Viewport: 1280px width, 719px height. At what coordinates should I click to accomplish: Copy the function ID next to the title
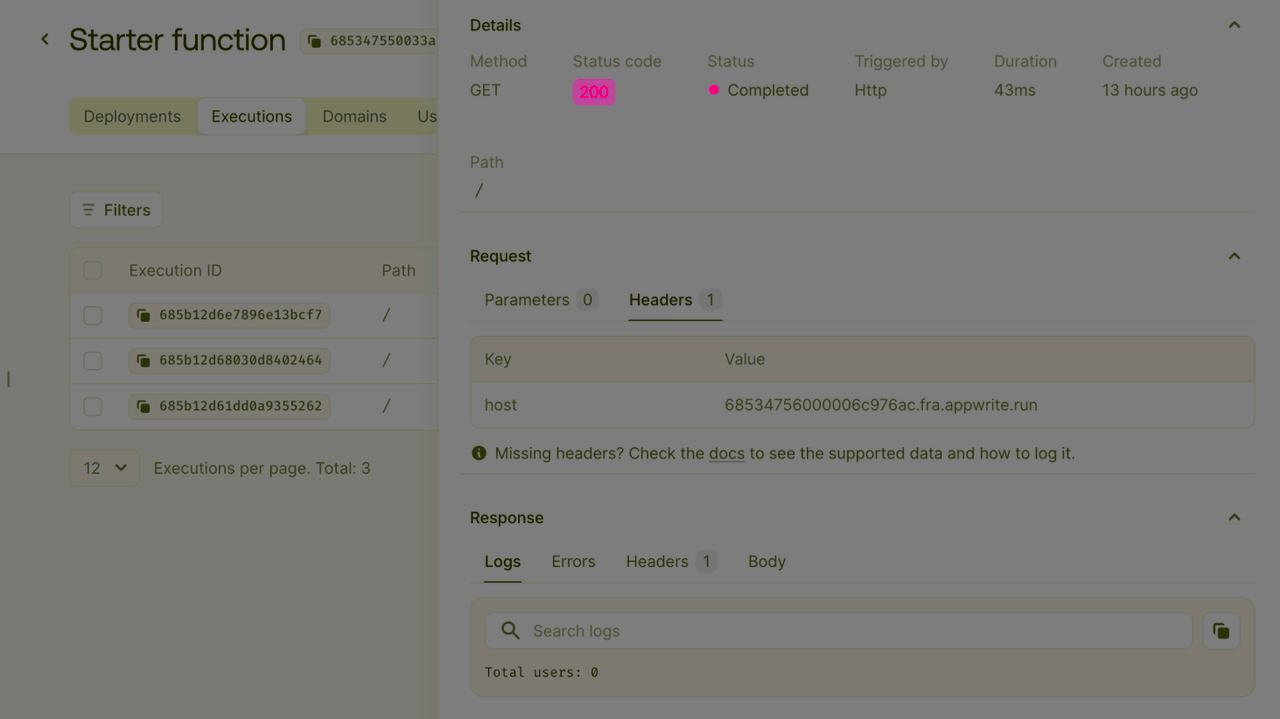(315, 42)
